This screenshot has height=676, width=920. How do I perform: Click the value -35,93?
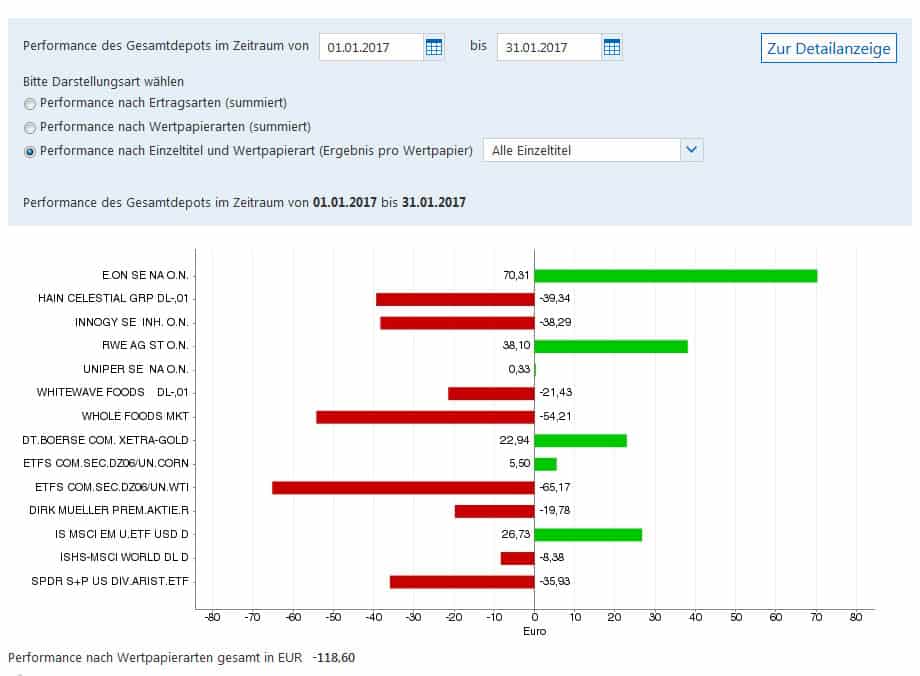coord(554,582)
